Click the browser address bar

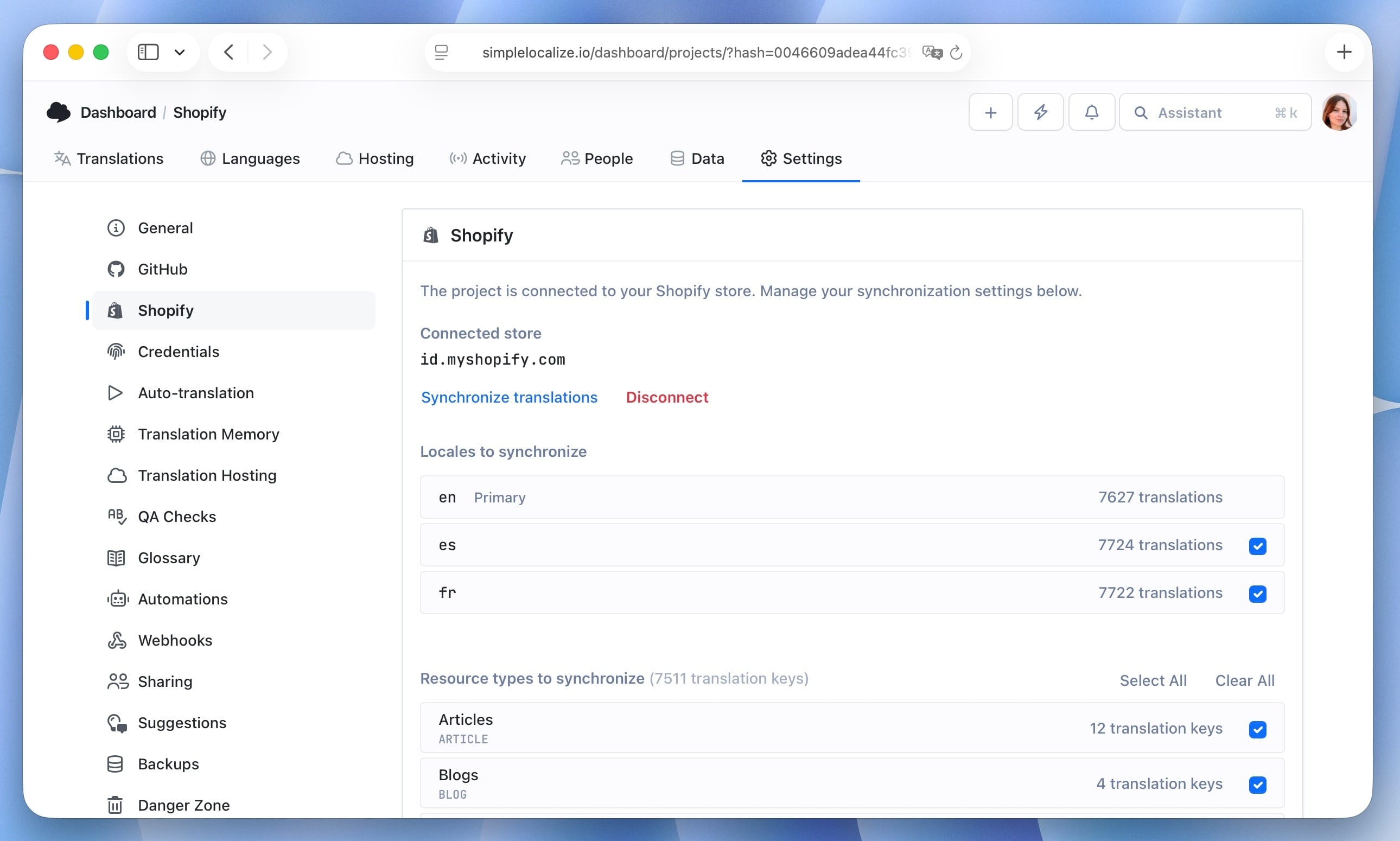[x=695, y=52]
